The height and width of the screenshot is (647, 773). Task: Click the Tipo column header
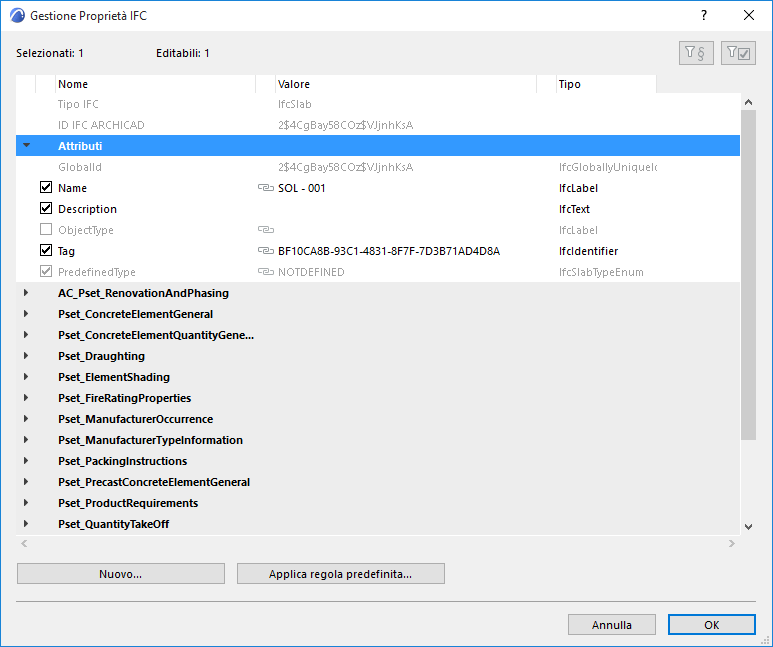coord(606,84)
